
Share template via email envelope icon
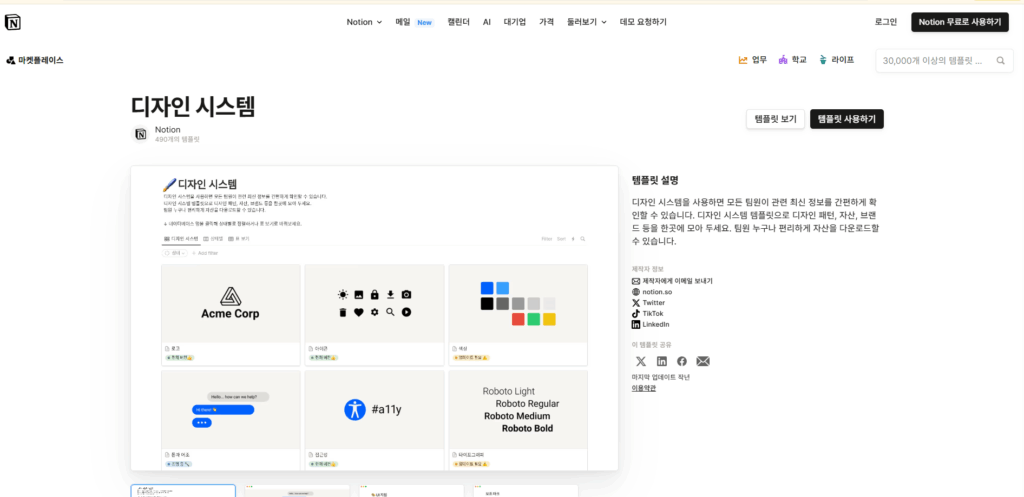point(703,361)
